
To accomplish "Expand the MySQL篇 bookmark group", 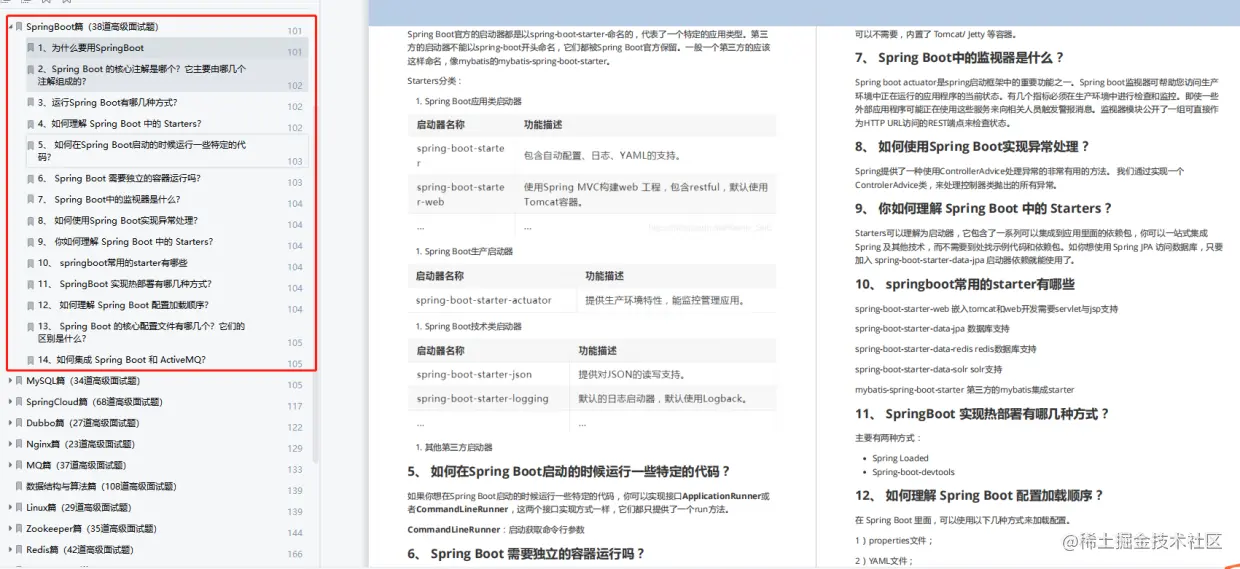I will pyautogui.click(x=10, y=381).
